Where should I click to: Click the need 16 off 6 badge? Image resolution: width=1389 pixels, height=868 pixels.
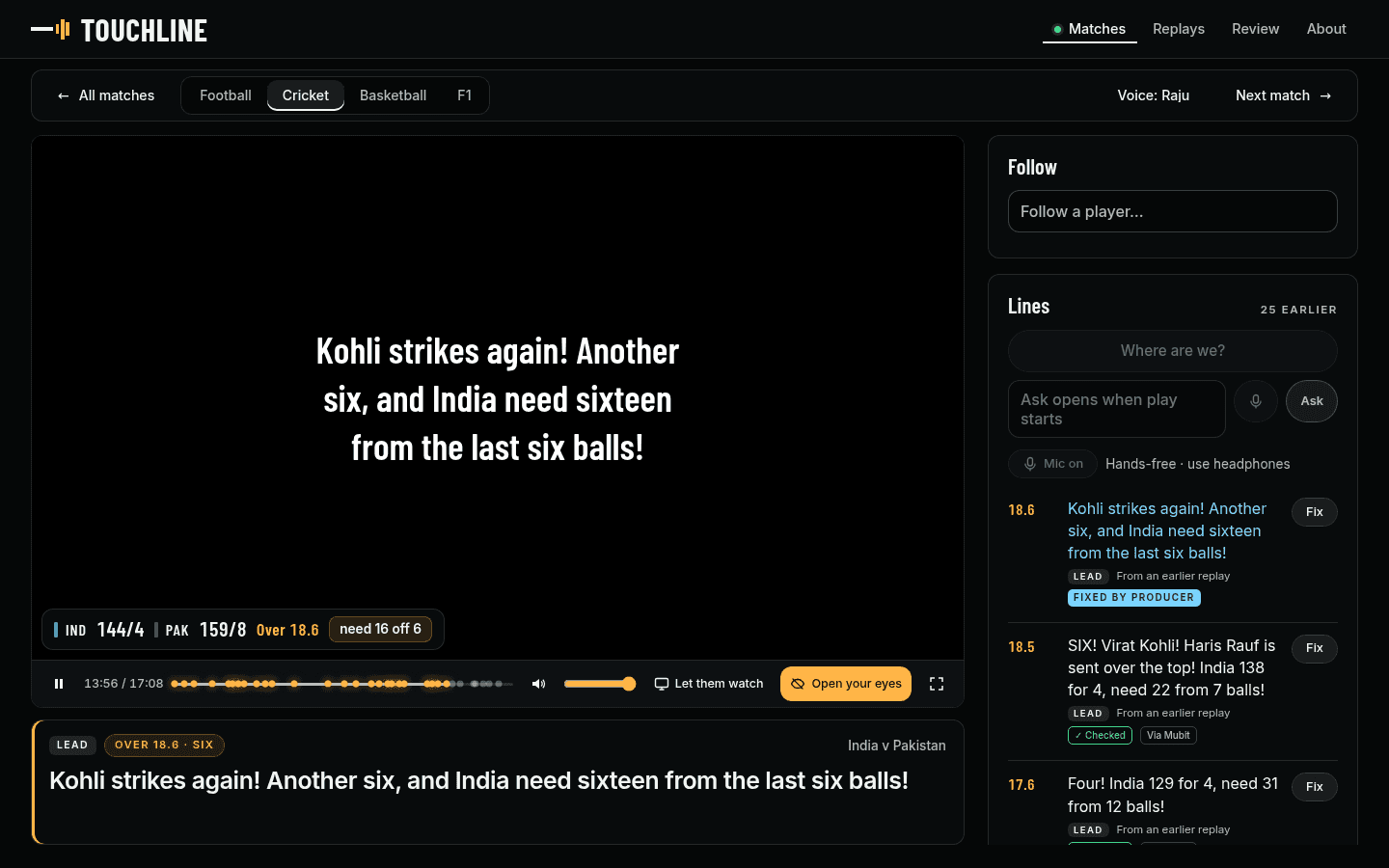point(380,629)
